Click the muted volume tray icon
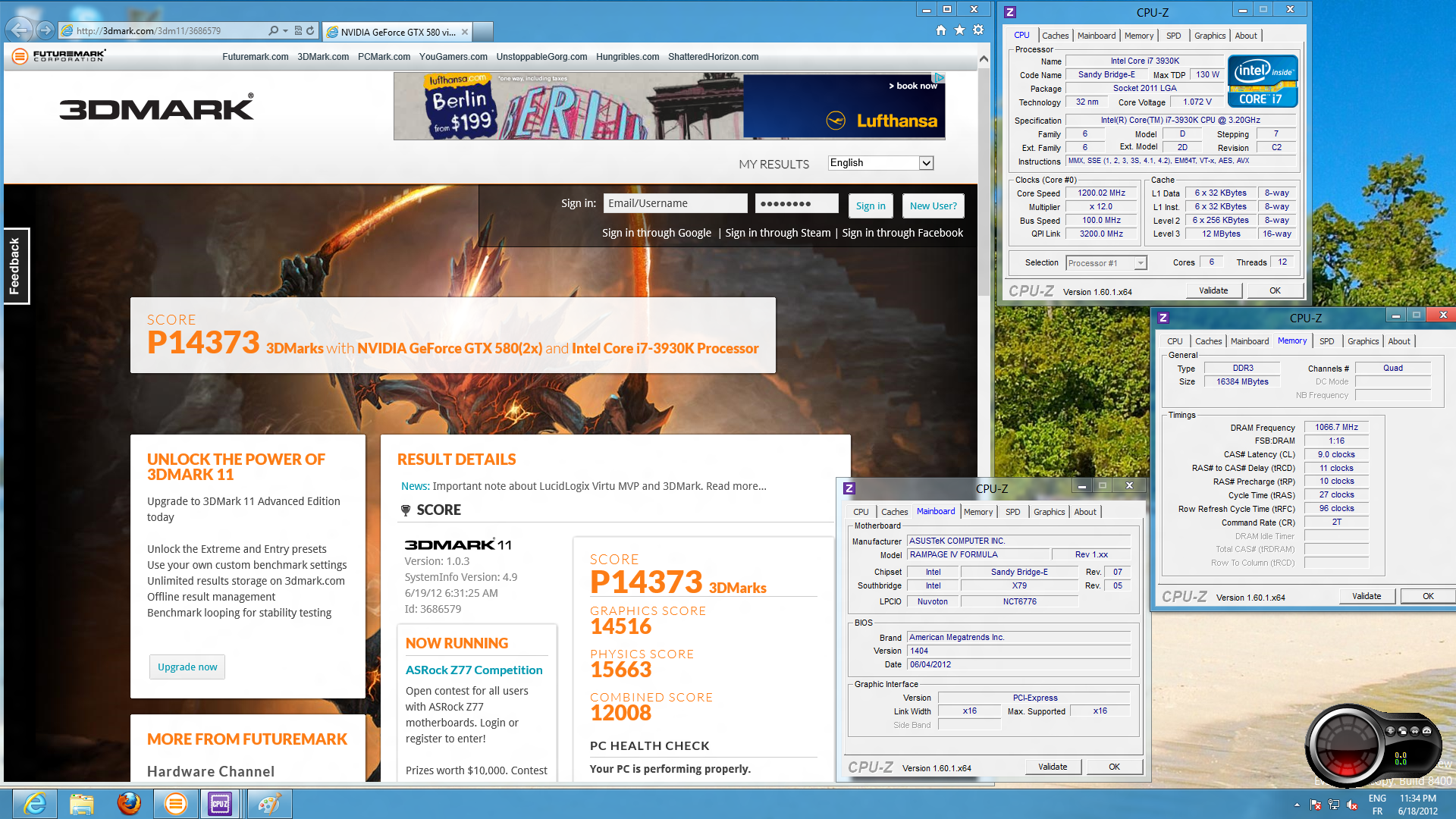 tap(1352, 805)
